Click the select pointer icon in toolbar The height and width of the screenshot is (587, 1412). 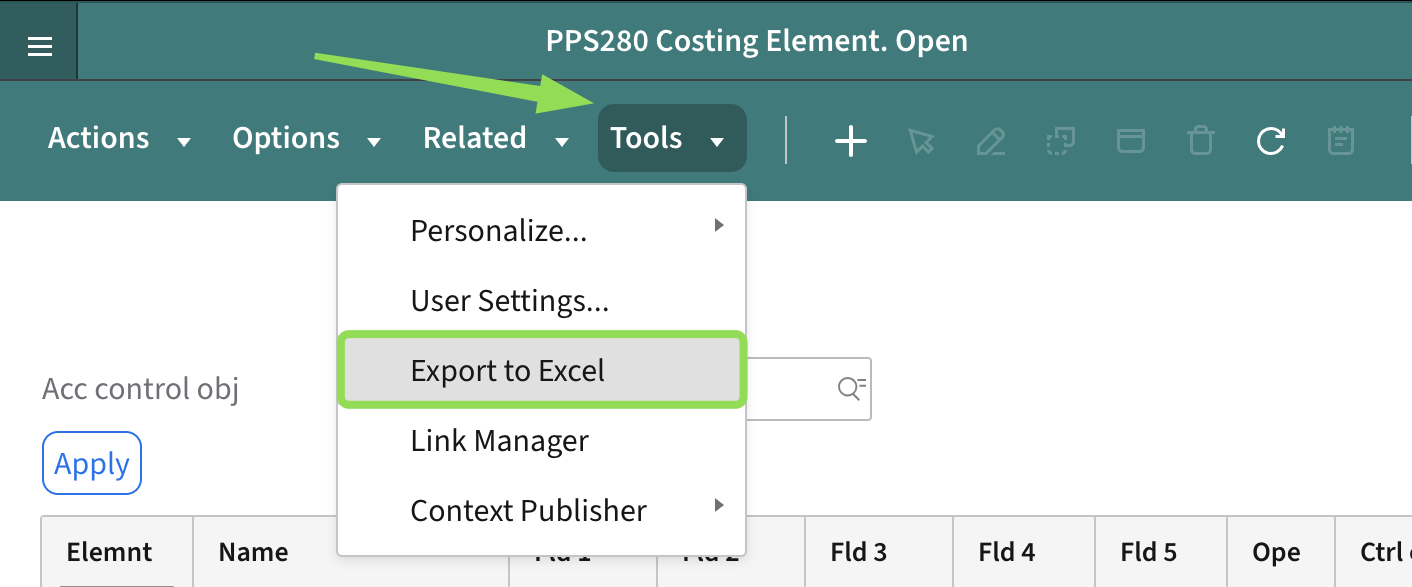[921, 141]
